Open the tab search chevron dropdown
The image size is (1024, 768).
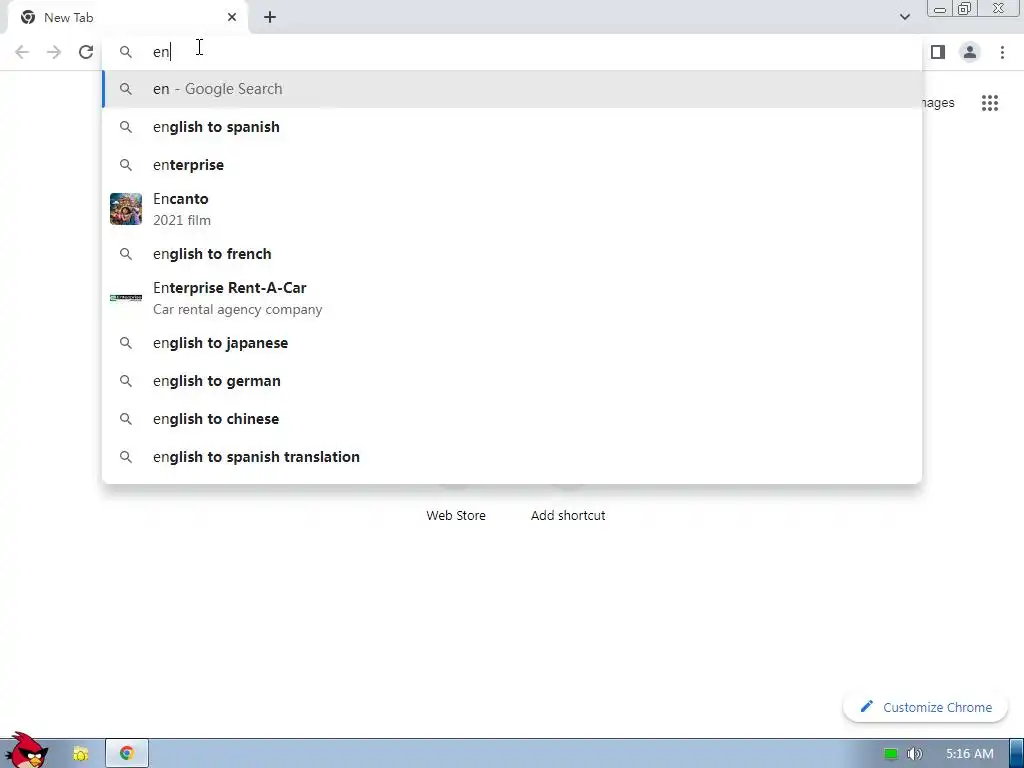[904, 17]
